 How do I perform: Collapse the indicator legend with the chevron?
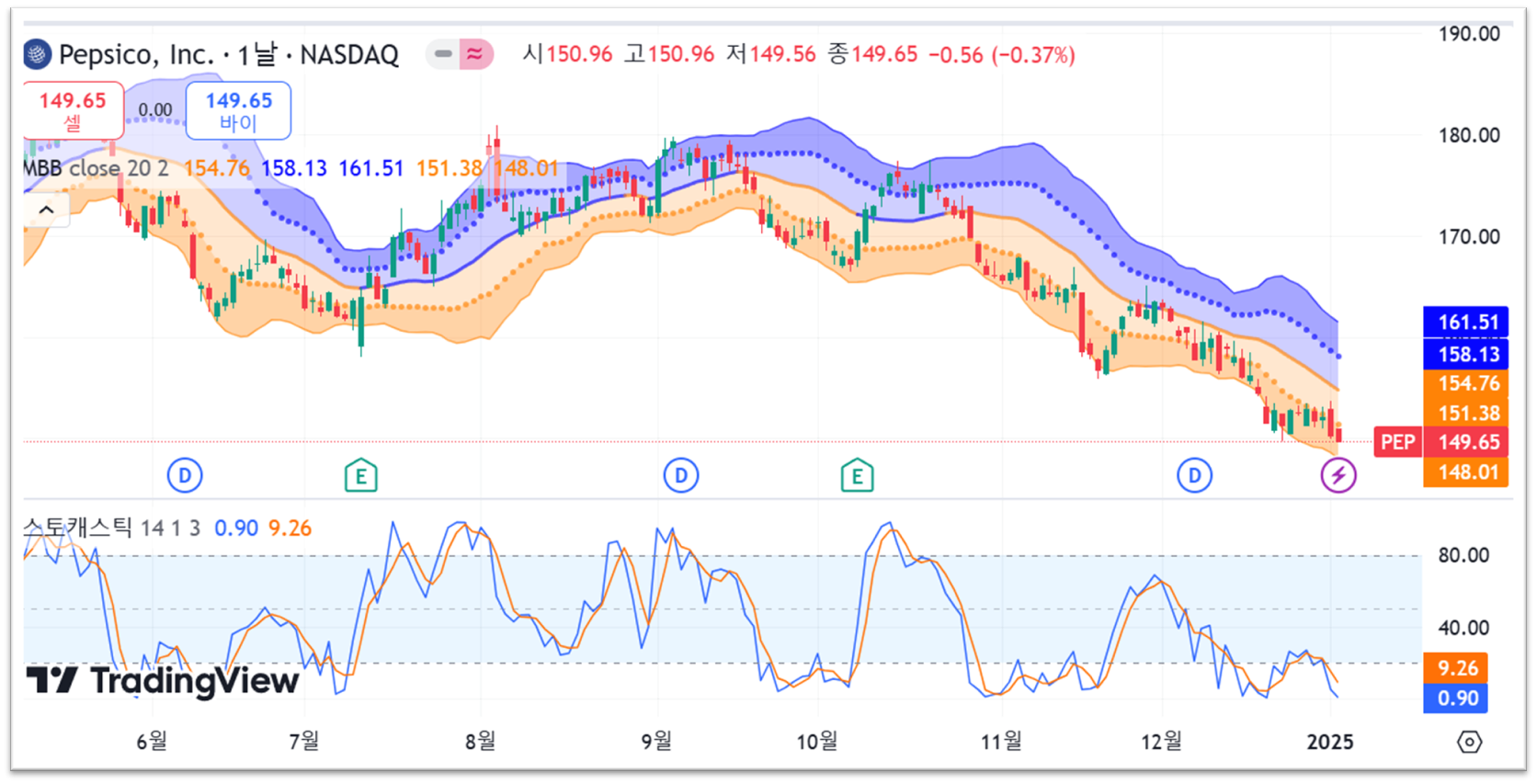point(46,210)
